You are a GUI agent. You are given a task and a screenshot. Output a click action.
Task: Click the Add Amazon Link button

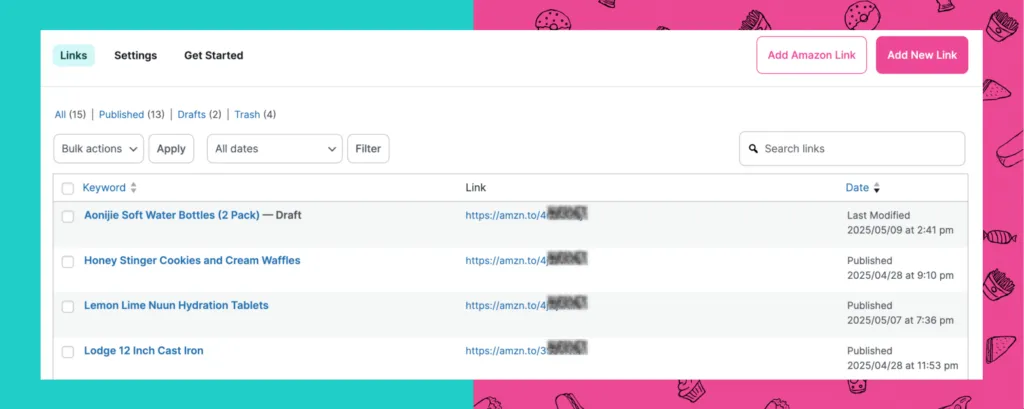click(812, 55)
